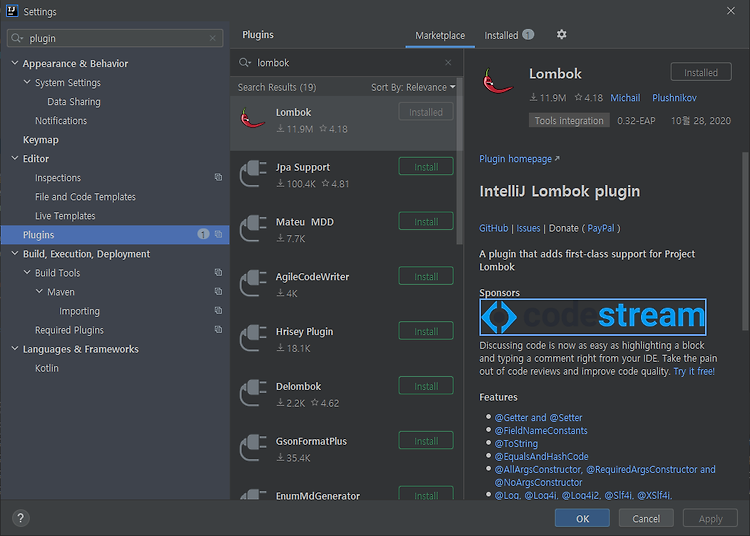Collapse Build, Execution, Deployment section

[15, 253]
